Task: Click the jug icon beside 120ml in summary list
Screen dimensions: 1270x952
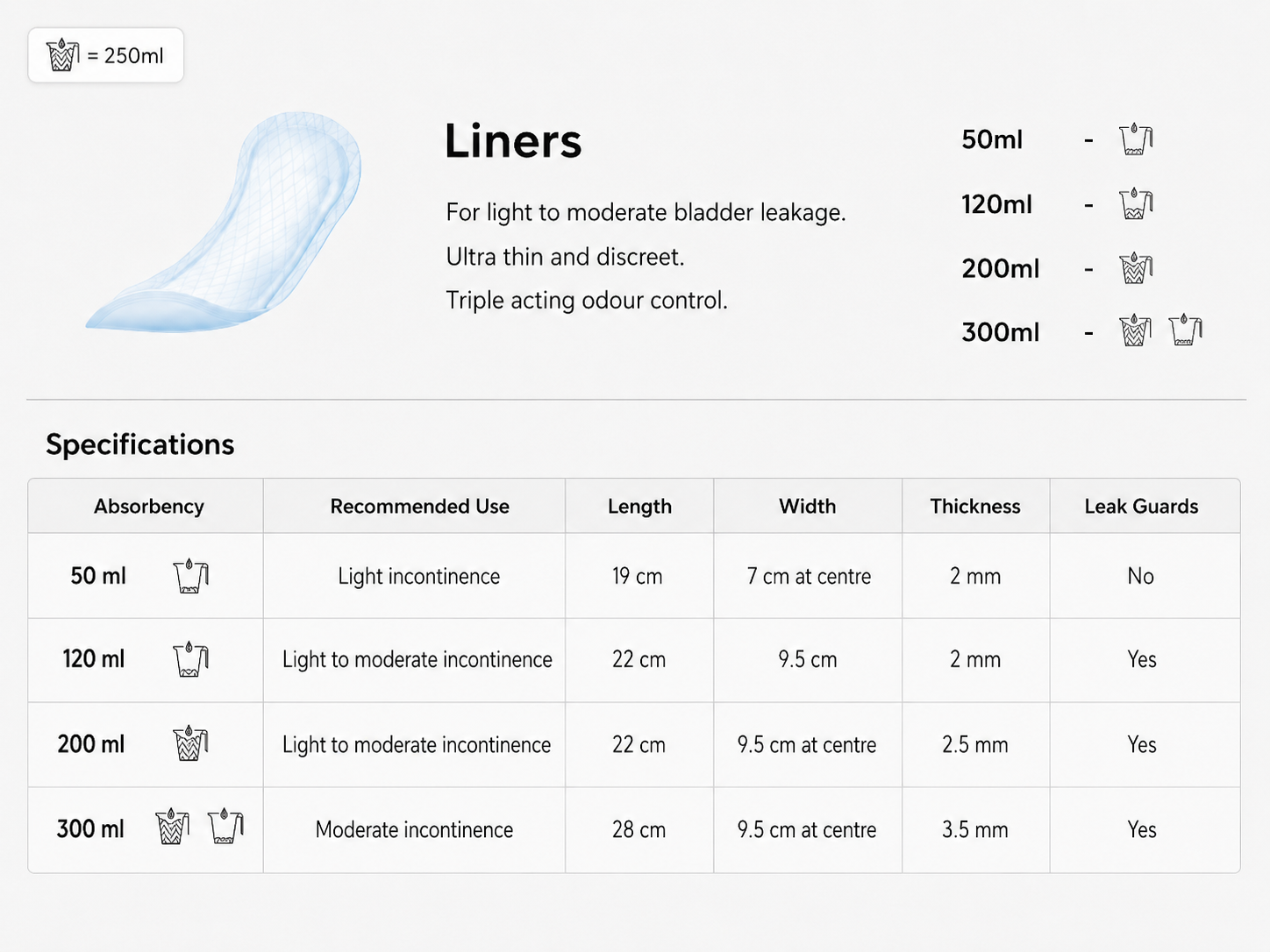Action: (1136, 203)
